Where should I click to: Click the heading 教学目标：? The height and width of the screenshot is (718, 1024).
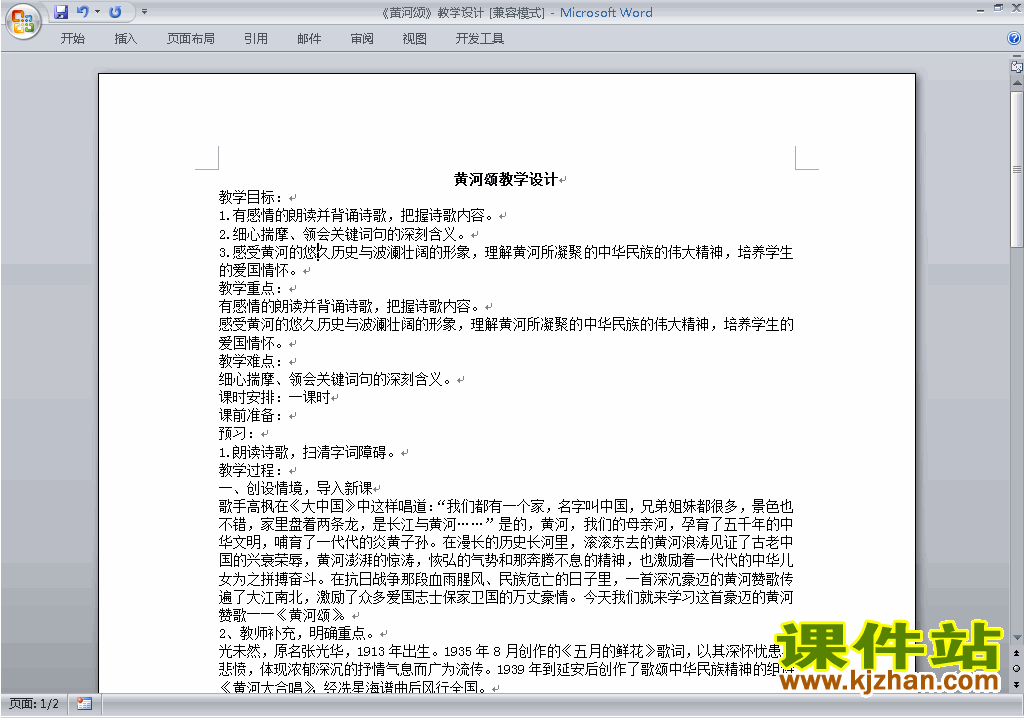[253, 197]
